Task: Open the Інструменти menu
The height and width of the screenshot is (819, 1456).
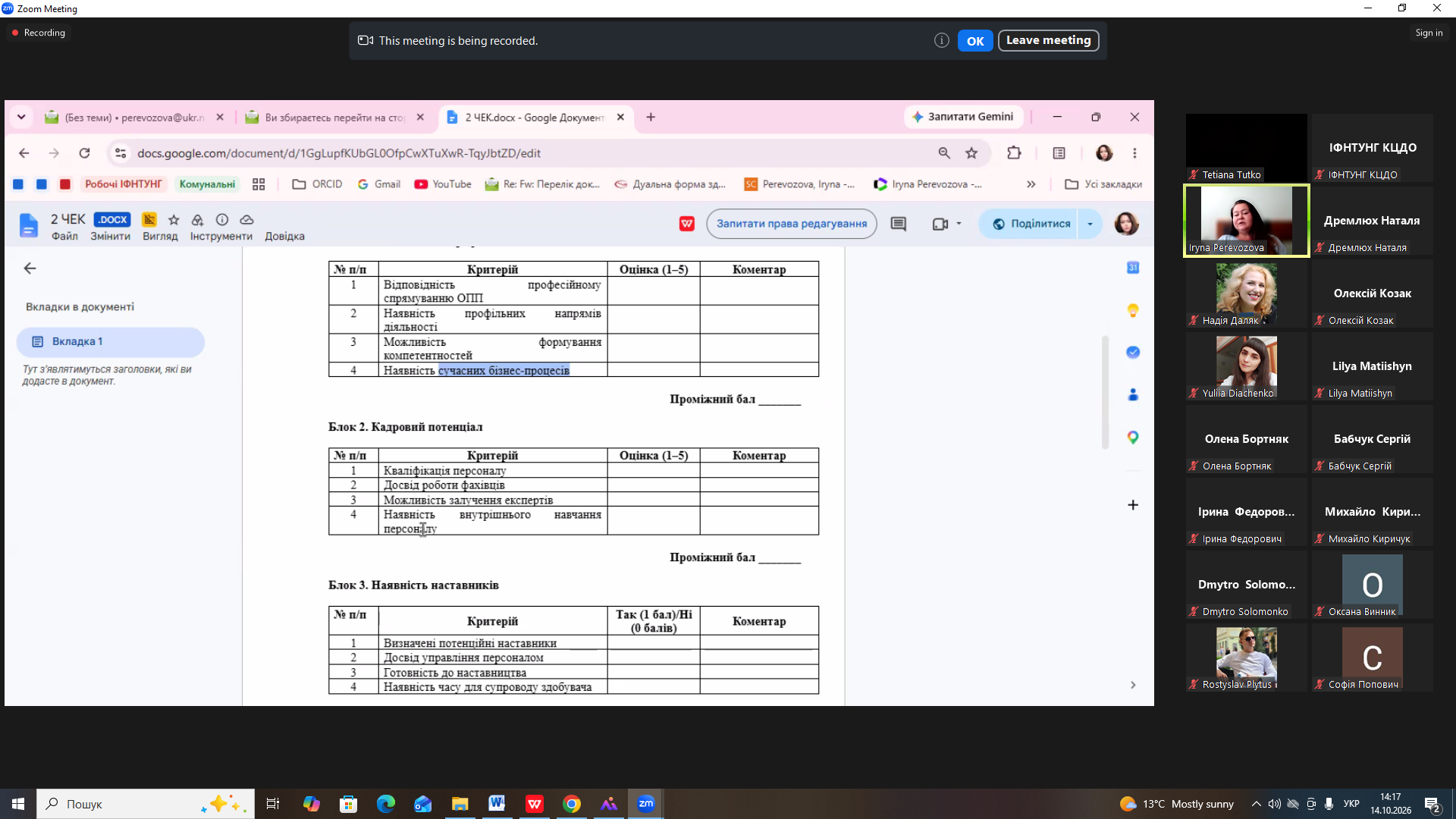Action: 221,237
